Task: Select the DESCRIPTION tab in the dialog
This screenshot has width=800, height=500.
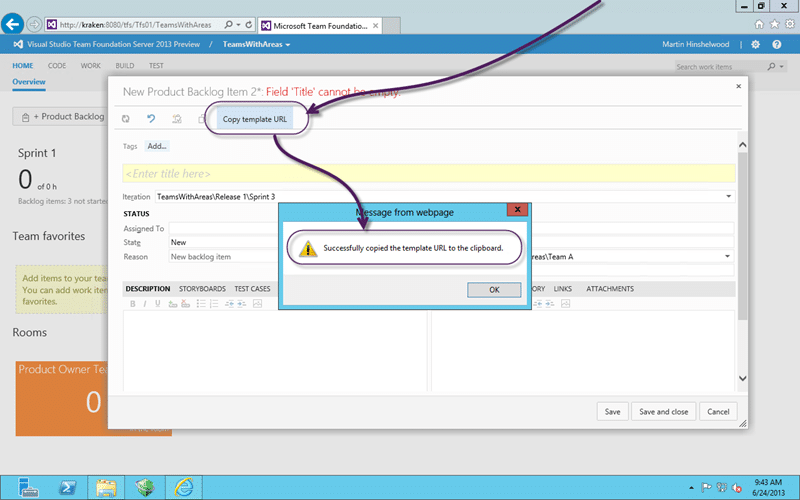Action: click(x=147, y=289)
